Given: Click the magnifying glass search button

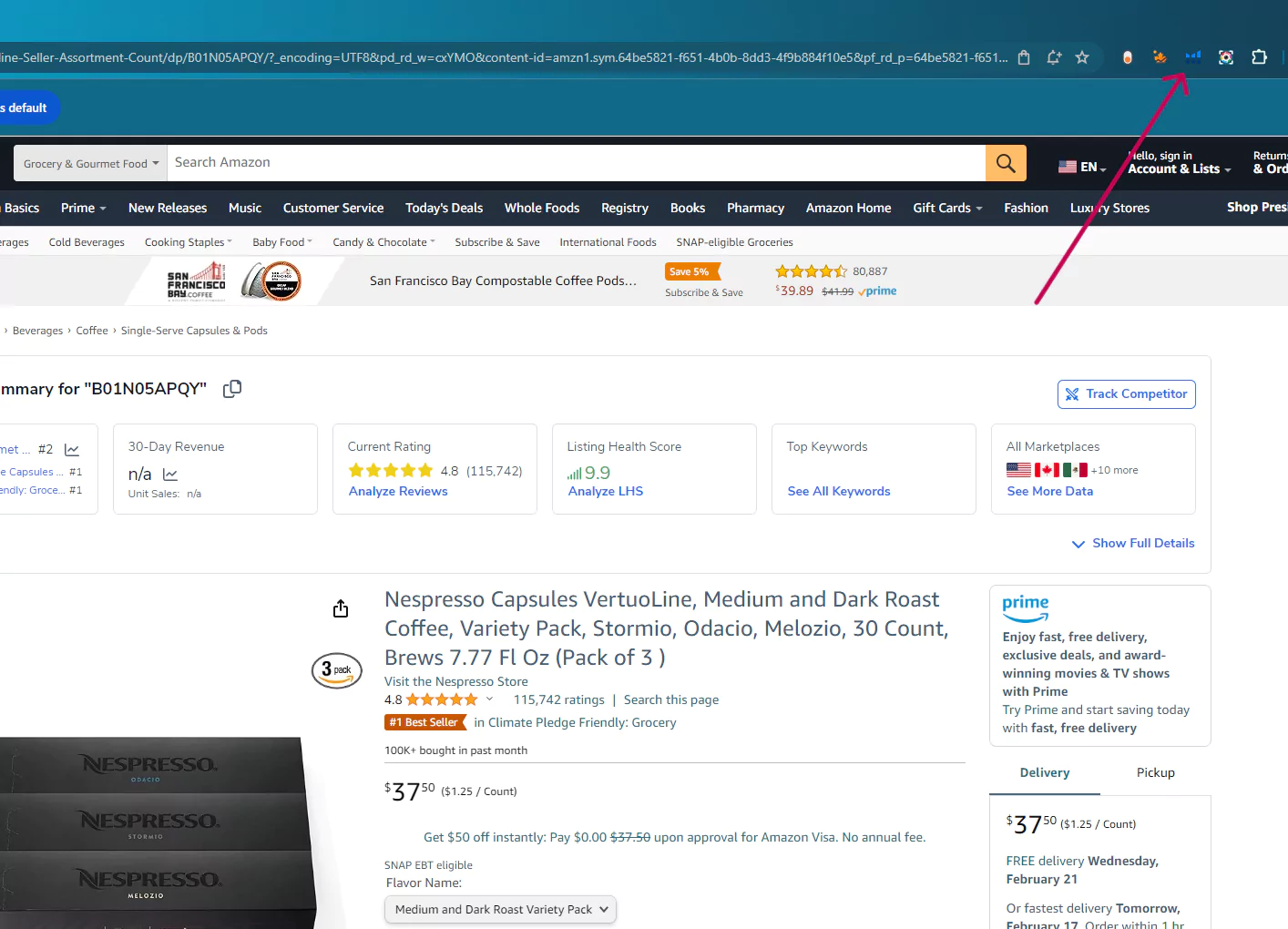Looking at the screenshot, I should 1006,163.
